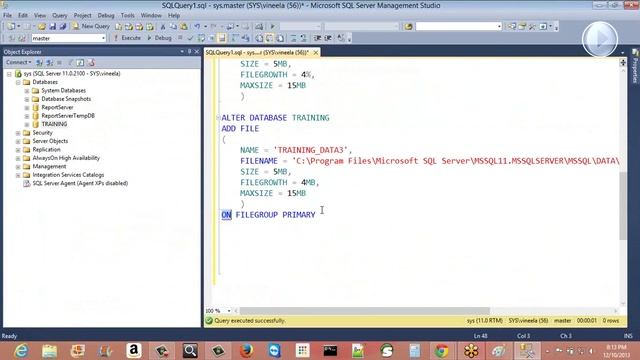Open Firefox from the taskbar
The width and height of the screenshot is (640, 360).
[246, 351]
